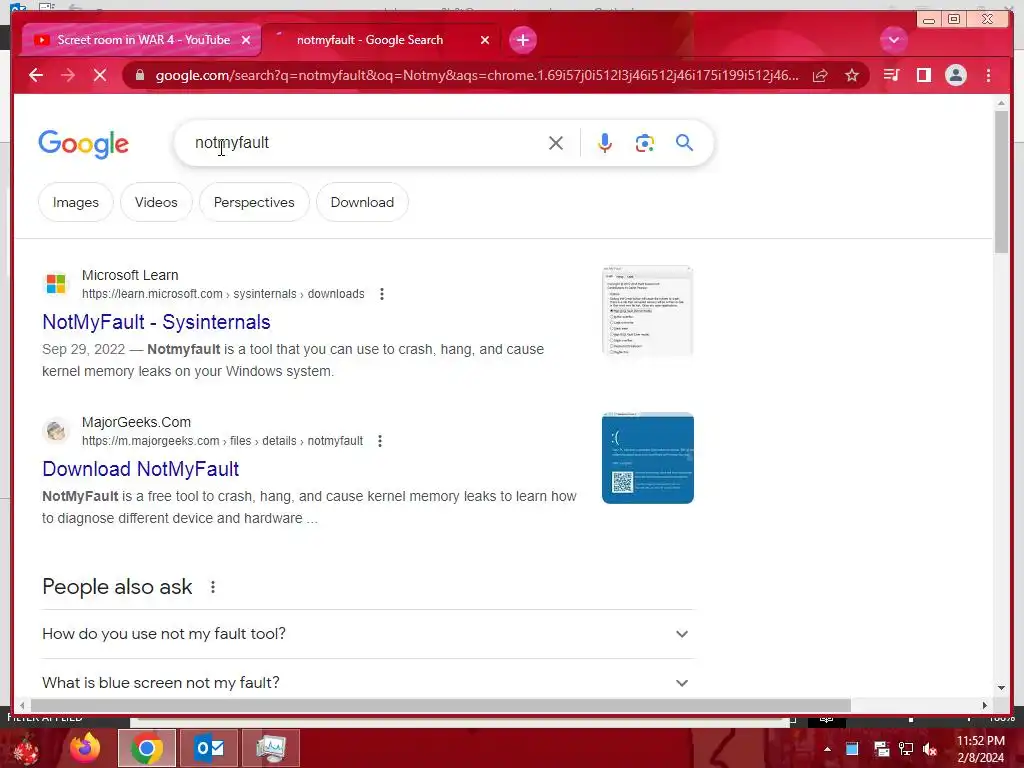Open more options for MajorGeeks result

coord(380,441)
